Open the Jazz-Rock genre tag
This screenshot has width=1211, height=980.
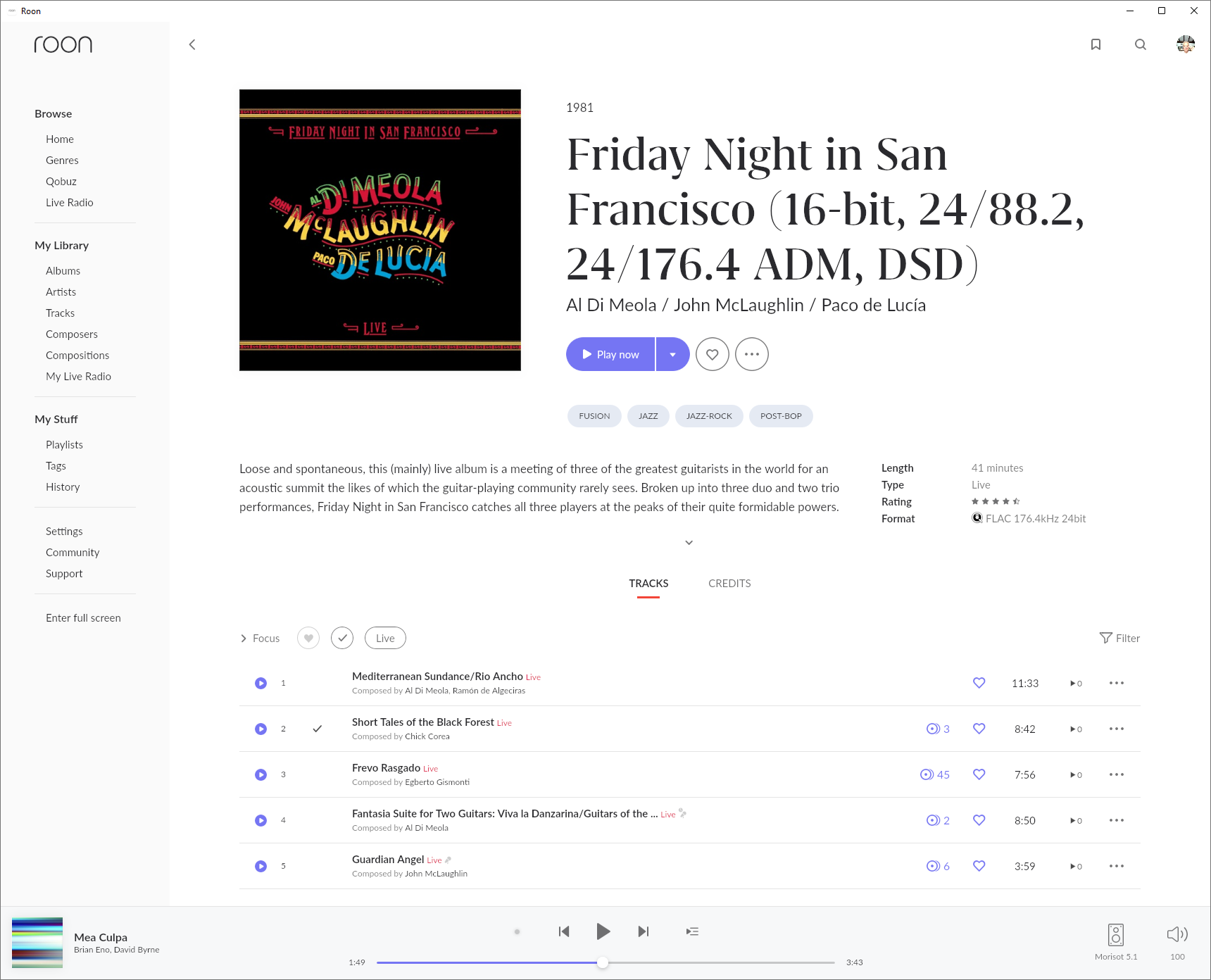pyautogui.click(x=709, y=416)
